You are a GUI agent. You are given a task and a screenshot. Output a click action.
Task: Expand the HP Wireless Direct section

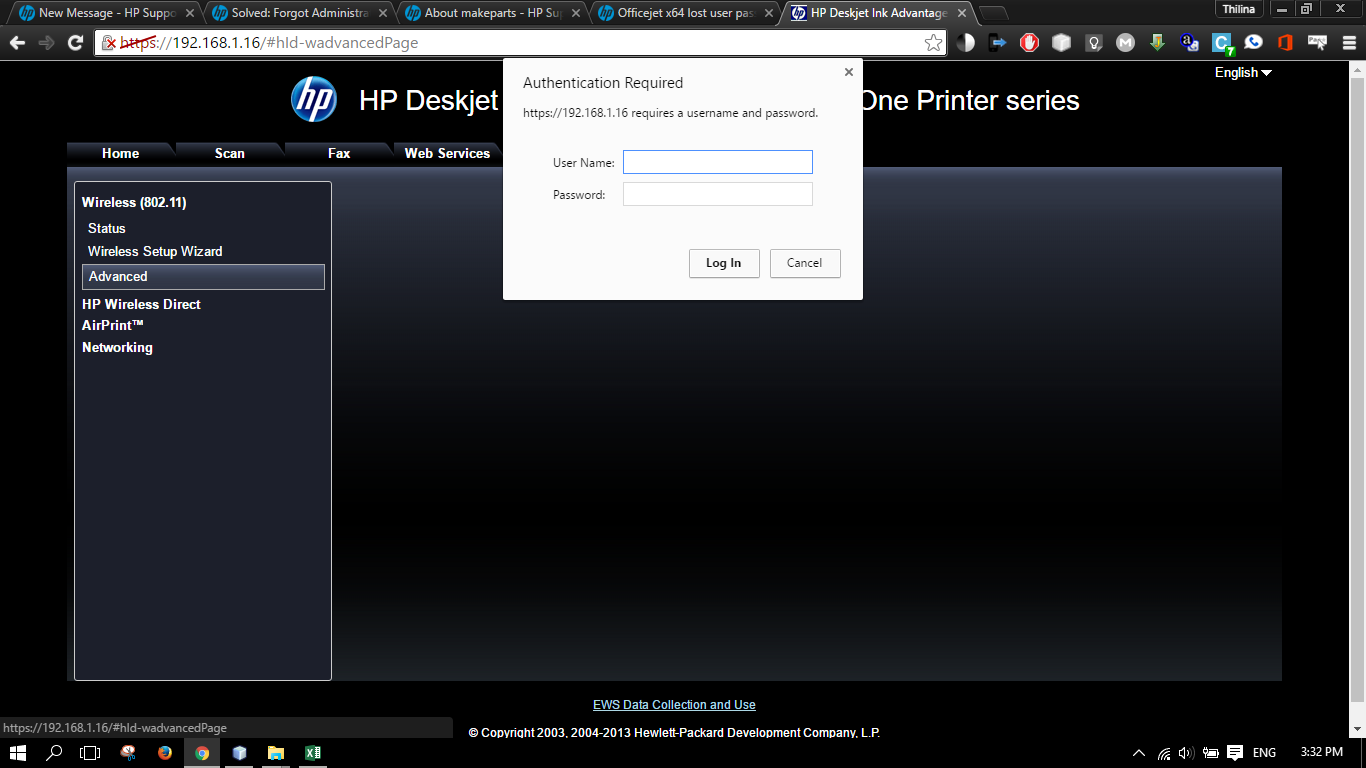[x=141, y=304]
